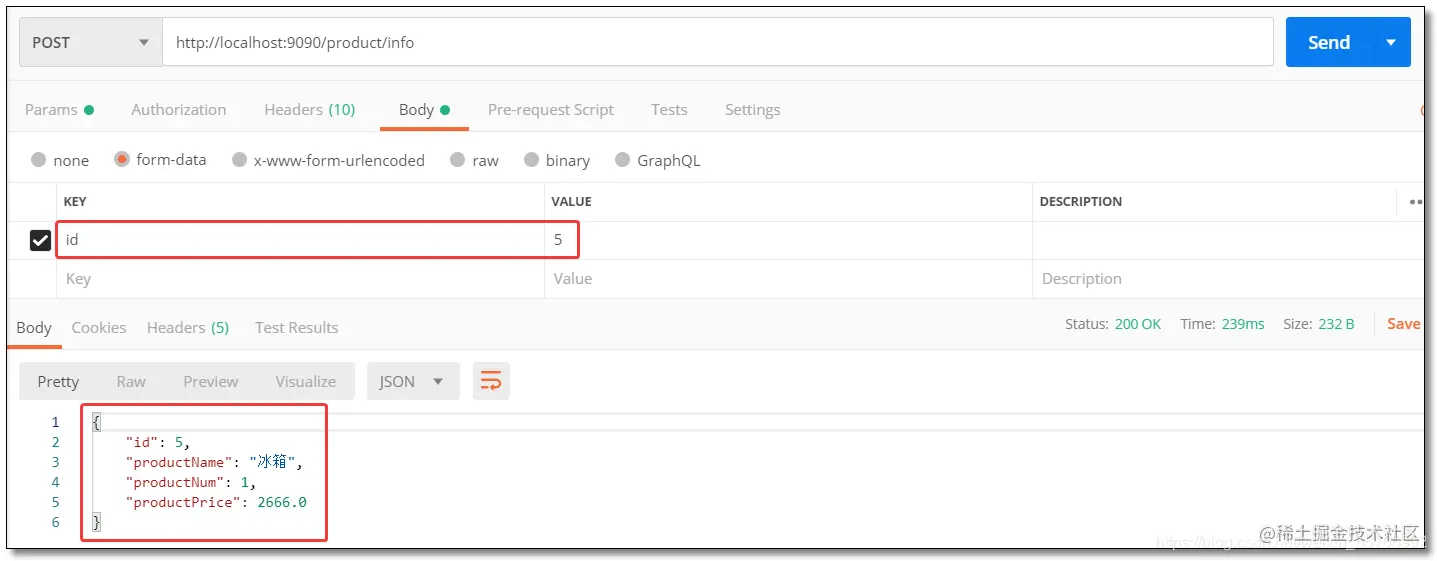Switch to the Preview response view
Screen dimensions: 1437x561
point(211,381)
